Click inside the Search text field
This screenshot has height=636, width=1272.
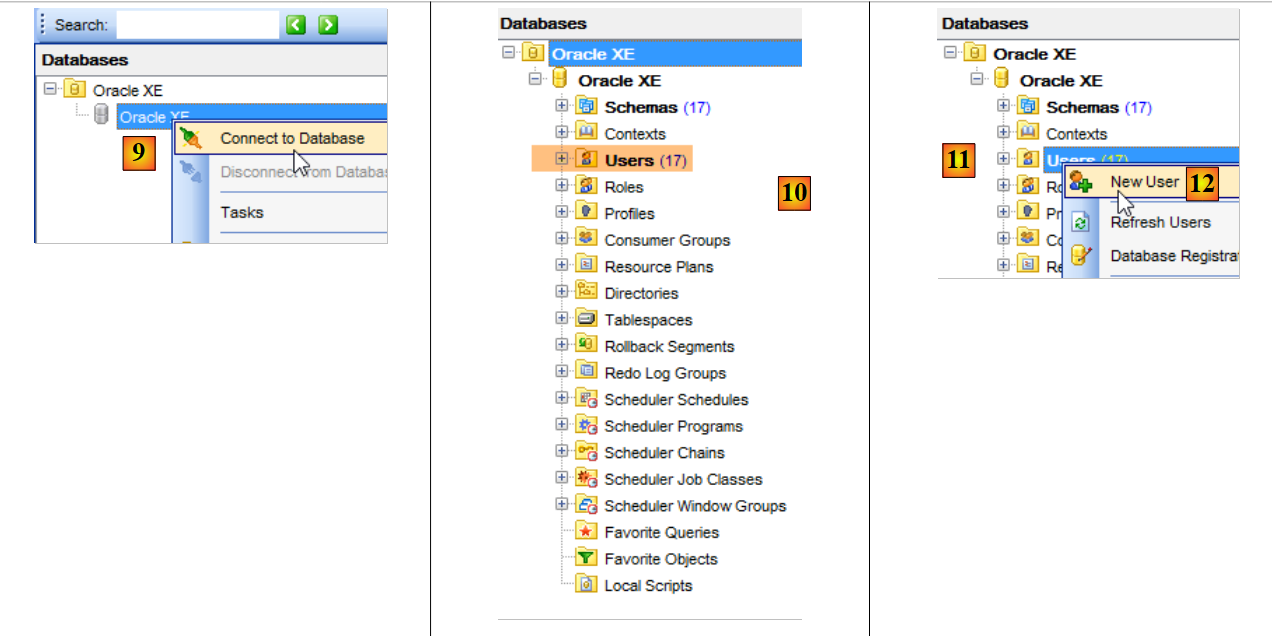(x=198, y=25)
